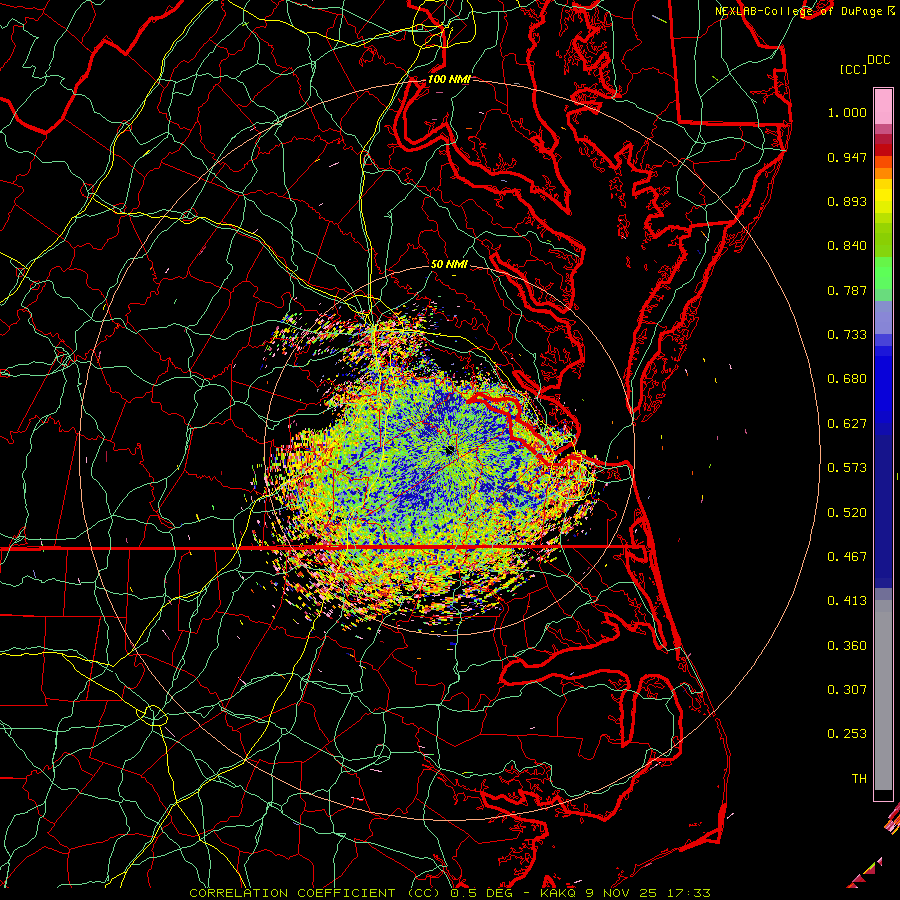Select the red segment of the color bar

(x=883, y=150)
